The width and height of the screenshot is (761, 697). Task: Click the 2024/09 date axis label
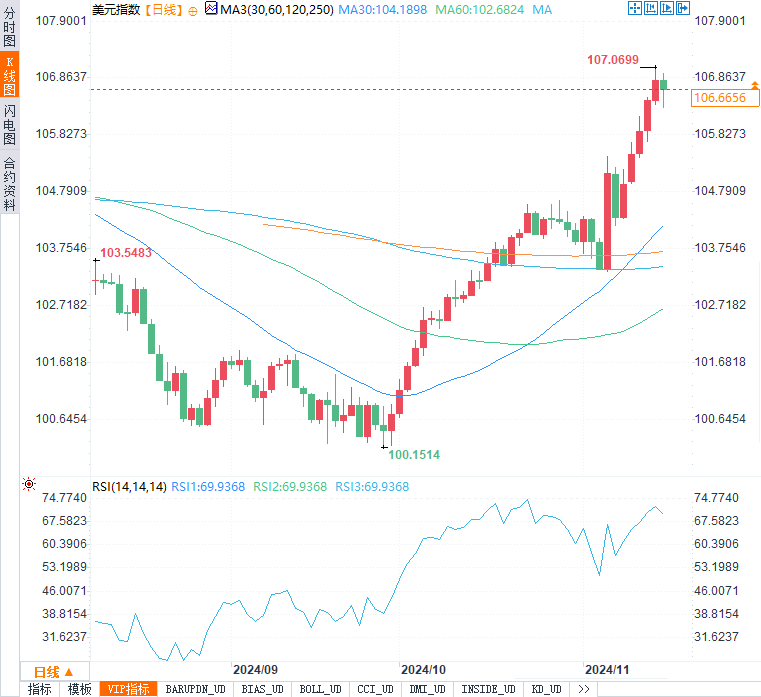click(255, 670)
